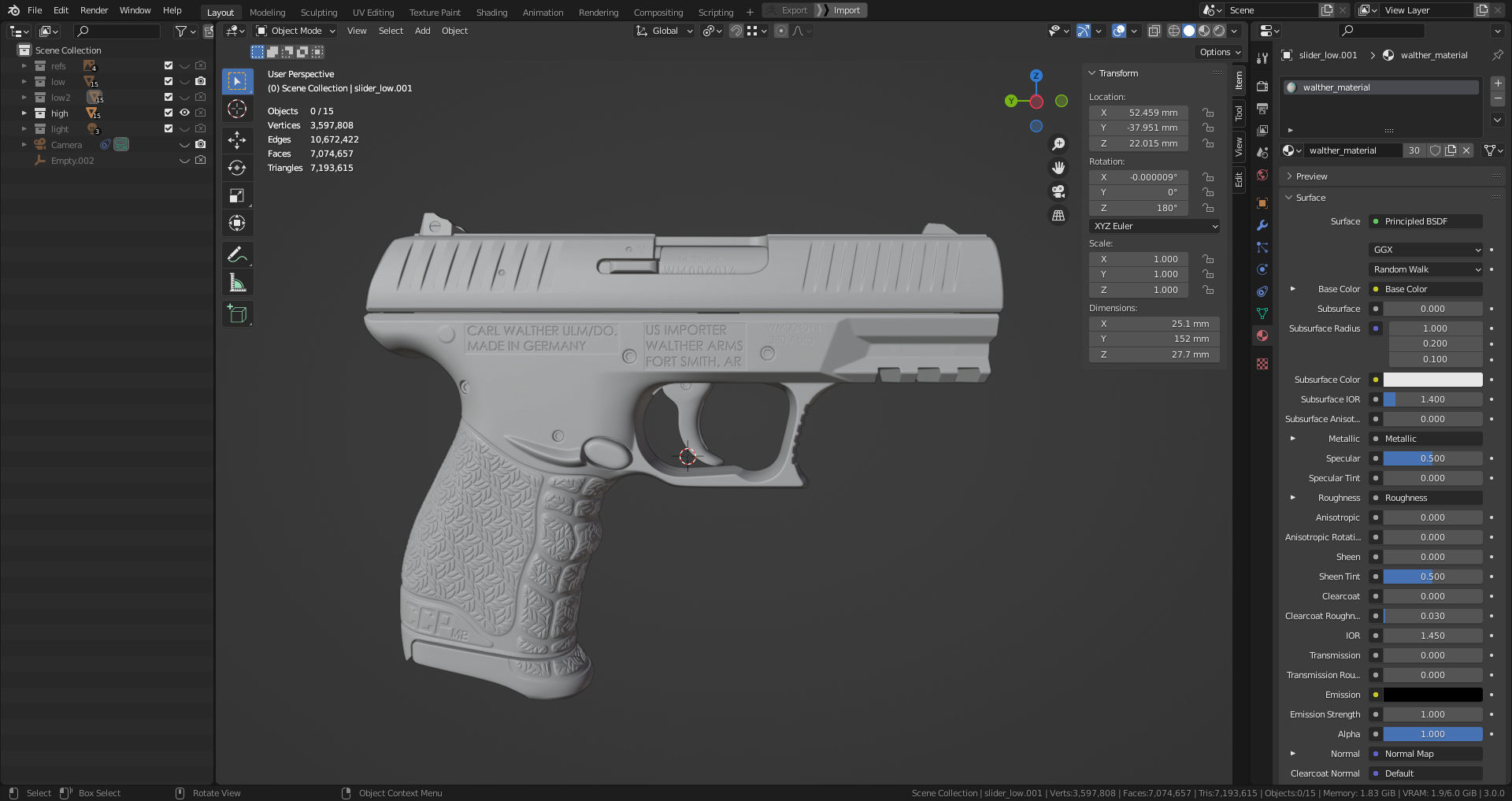Toggle fake user shield for walther_material

click(1435, 150)
